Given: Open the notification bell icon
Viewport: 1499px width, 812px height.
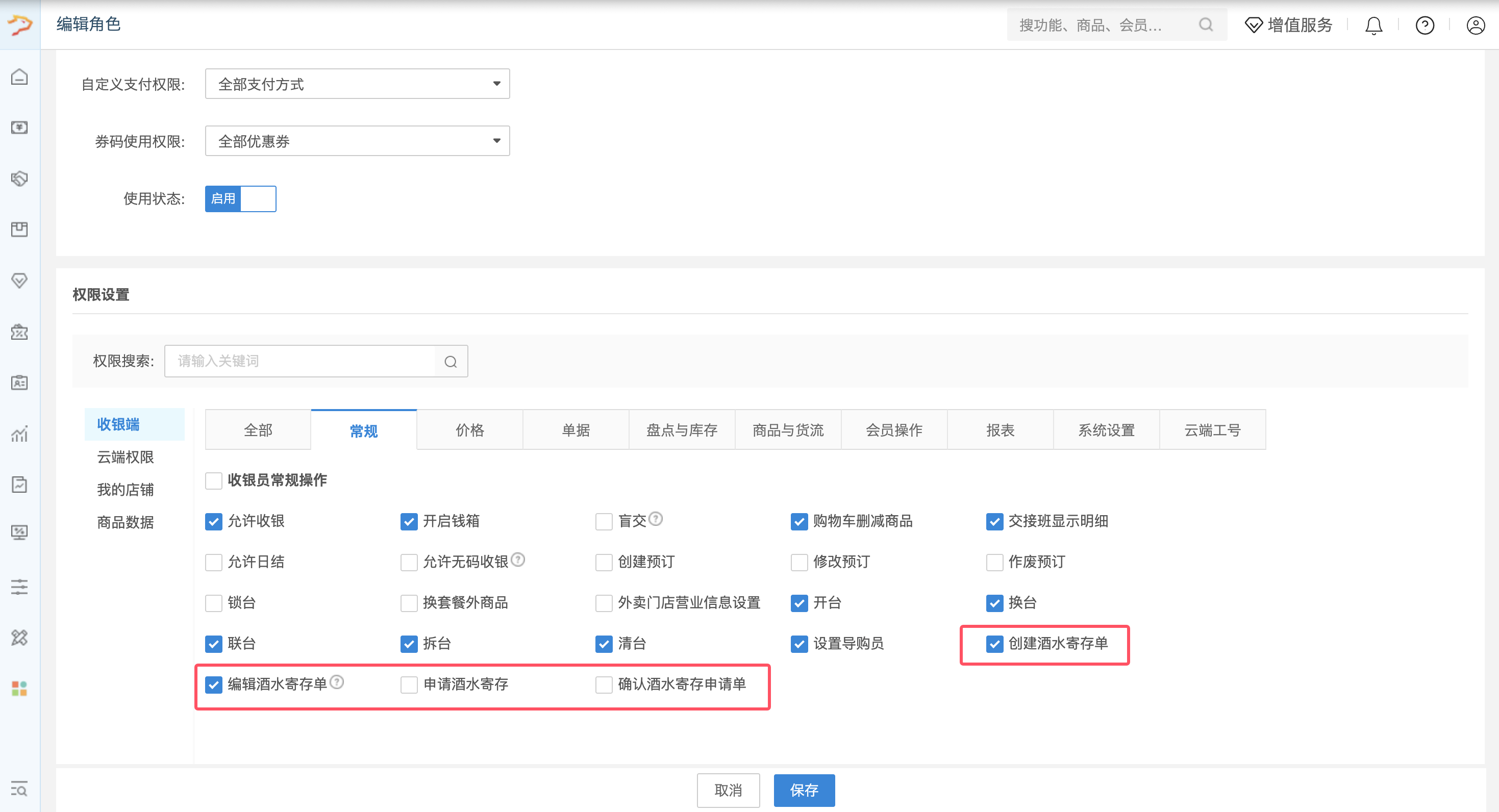Looking at the screenshot, I should 1373,25.
